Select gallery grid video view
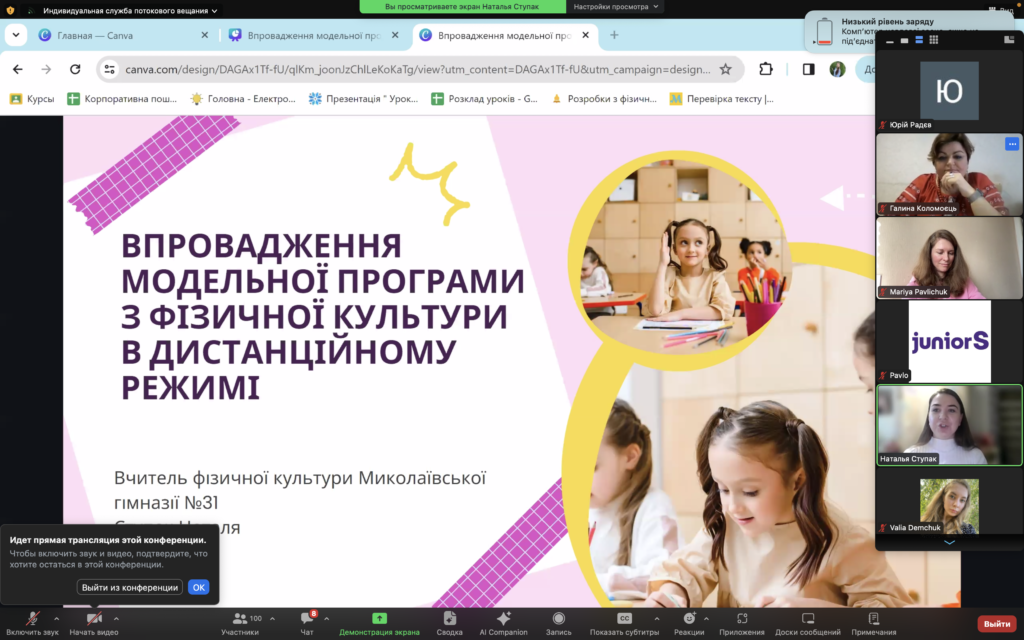 [934, 40]
